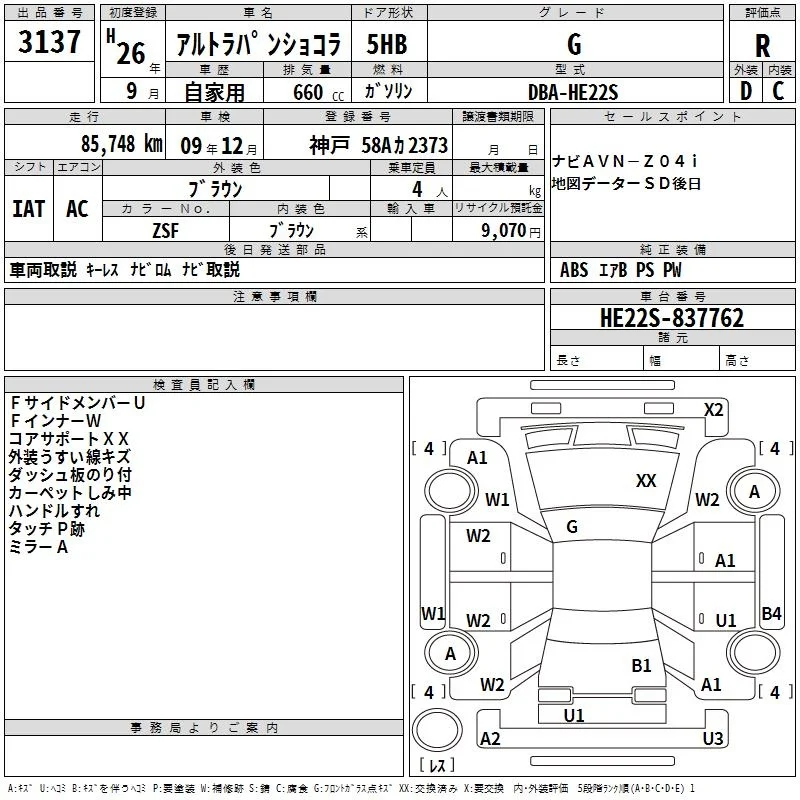Select the registration year H26
The height and width of the screenshot is (800, 800).
(x=127, y=48)
